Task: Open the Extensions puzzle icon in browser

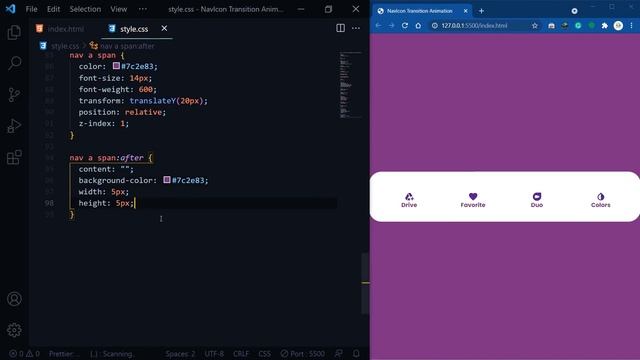Action: tap(605, 26)
